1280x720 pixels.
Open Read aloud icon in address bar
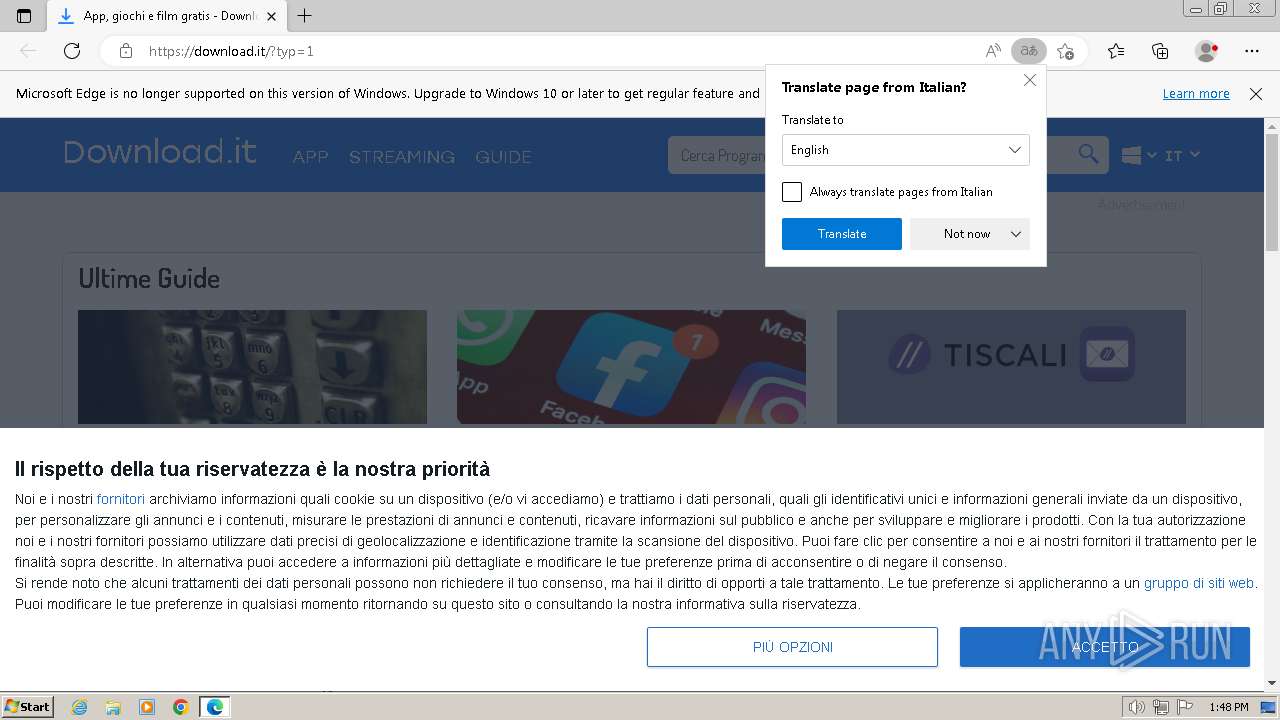[x=993, y=51]
